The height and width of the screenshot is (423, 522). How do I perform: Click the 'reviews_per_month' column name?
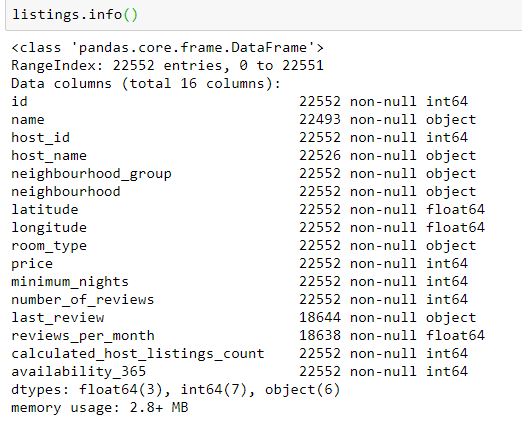[83, 336]
